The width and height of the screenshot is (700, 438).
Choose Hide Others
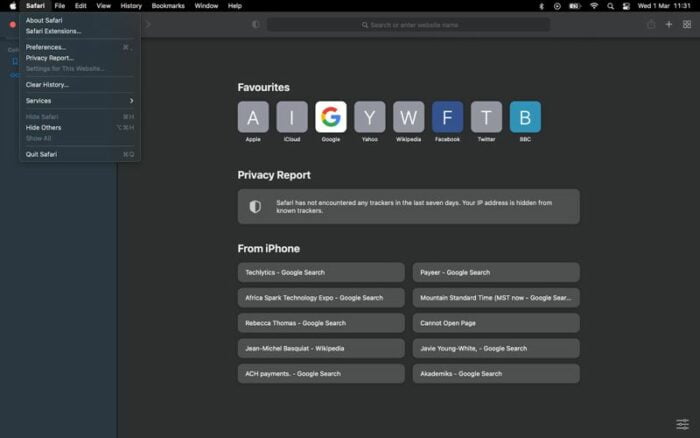click(79, 128)
